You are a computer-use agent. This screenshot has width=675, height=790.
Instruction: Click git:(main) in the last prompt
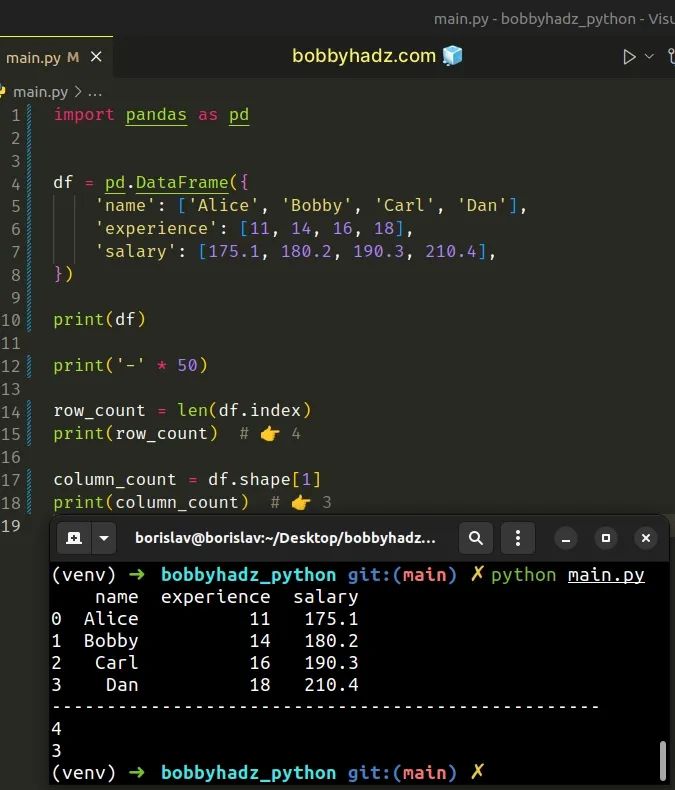tap(402, 773)
